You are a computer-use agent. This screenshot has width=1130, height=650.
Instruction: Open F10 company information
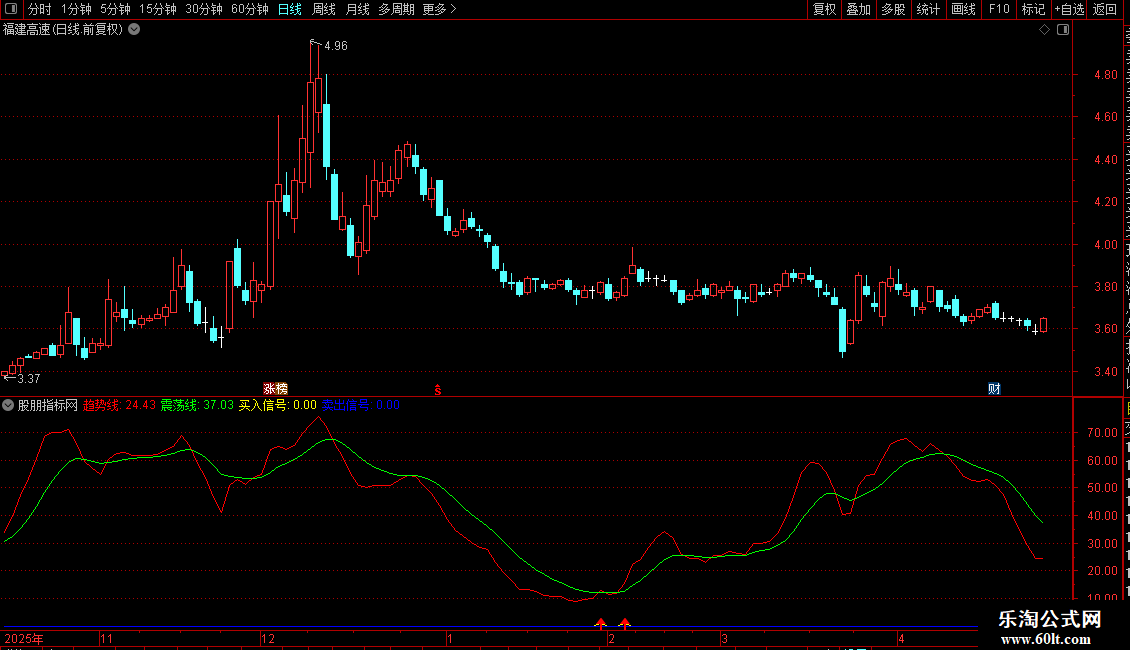click(x=999, y=9)
